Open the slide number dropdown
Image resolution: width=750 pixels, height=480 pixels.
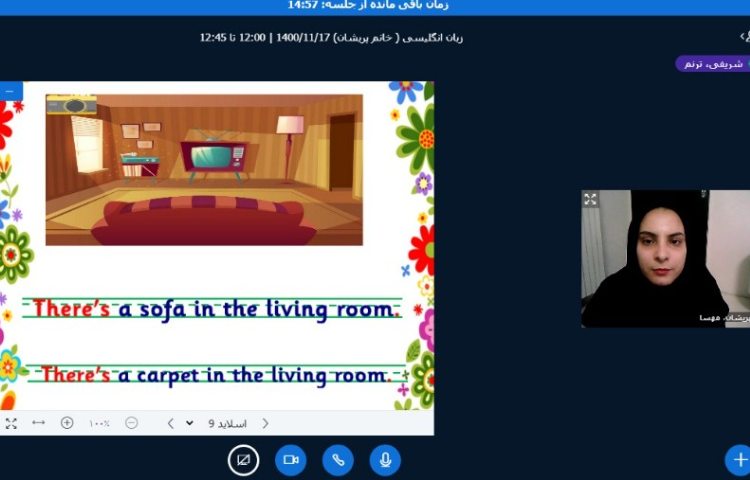(x=190, y=423)
